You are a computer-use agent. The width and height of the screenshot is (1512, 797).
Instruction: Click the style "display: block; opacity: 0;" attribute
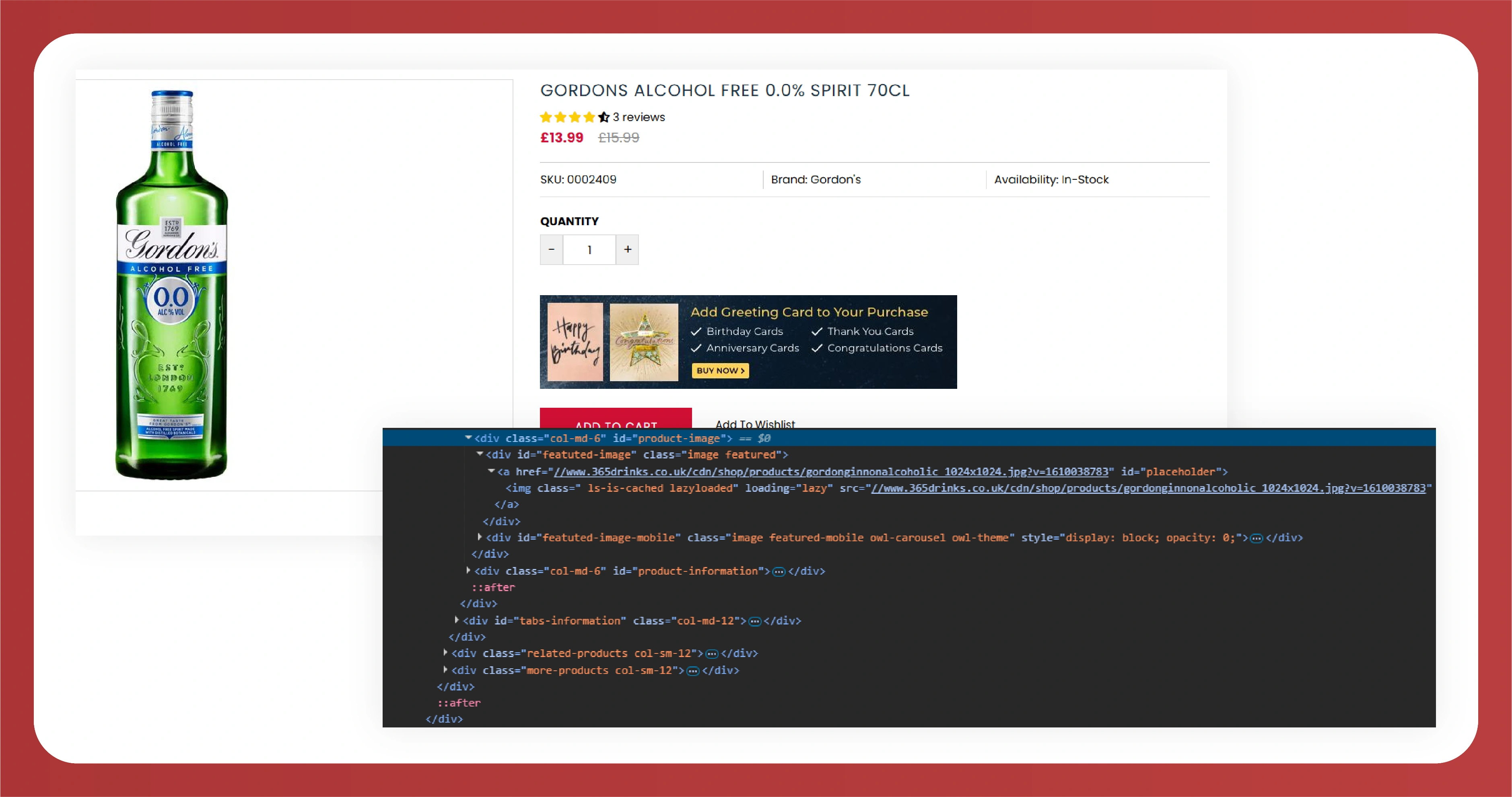(1131, 538)
